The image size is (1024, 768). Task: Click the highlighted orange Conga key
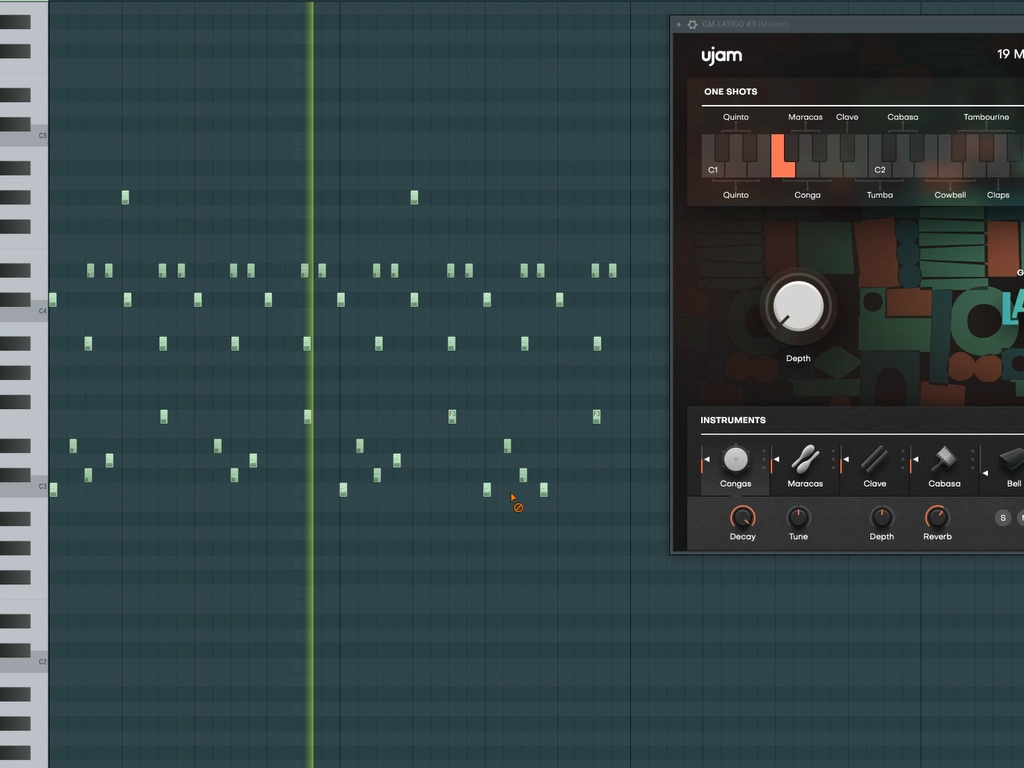(782, 158)
